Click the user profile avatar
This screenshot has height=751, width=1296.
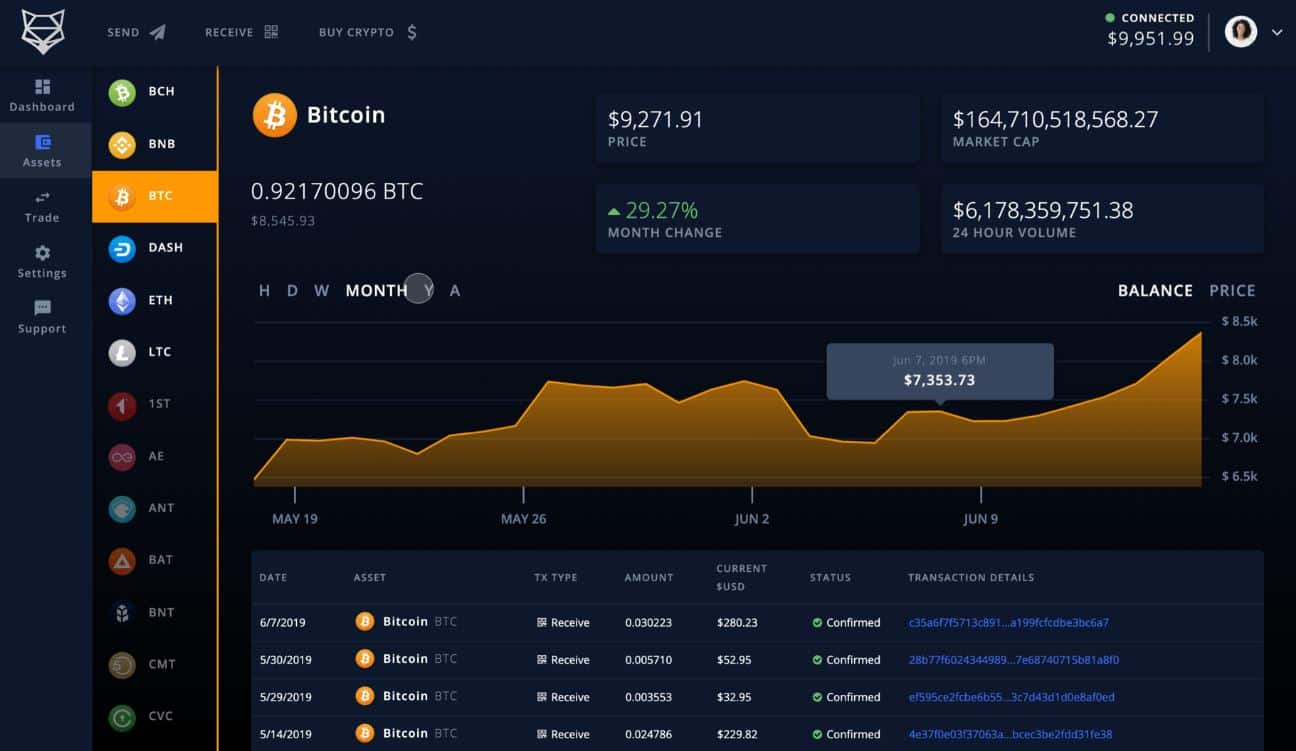(1241, 32)
